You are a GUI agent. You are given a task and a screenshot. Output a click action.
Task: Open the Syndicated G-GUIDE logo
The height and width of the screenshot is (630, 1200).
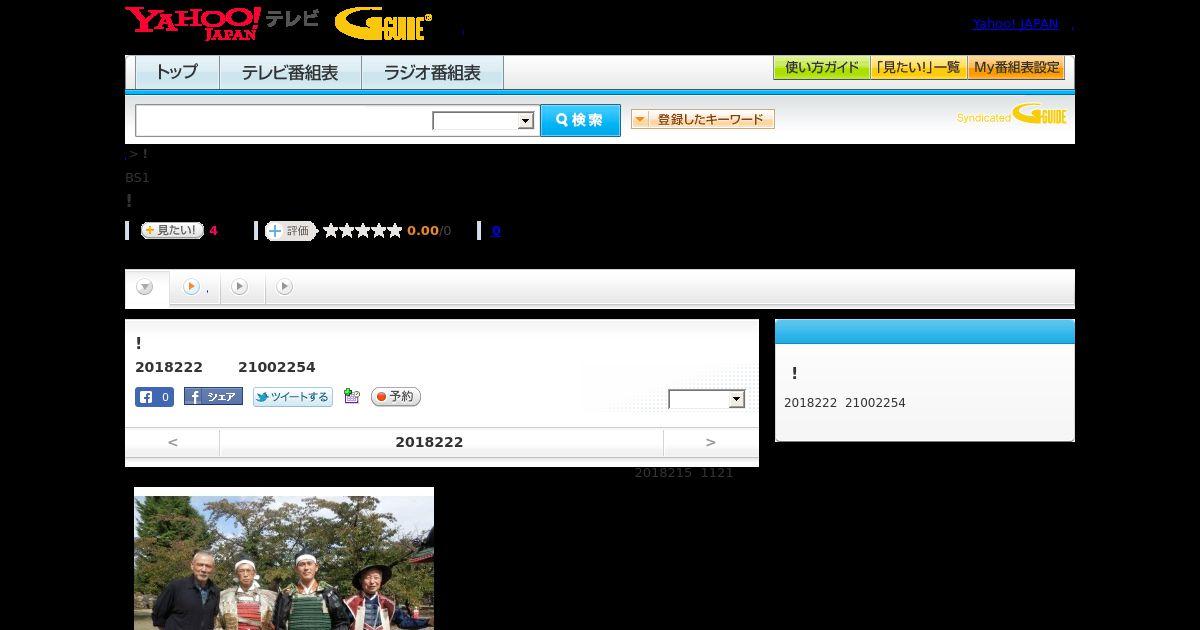pos(1012,114)
